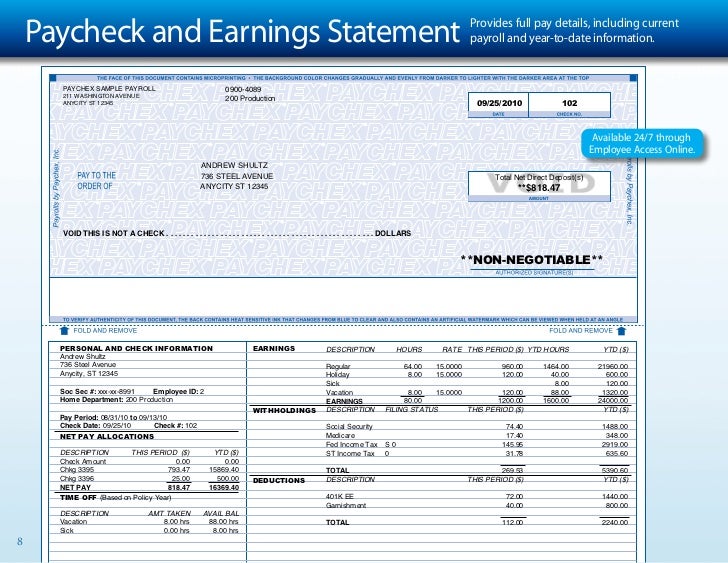Viewport: 728px width, 563px height.
Task: Click payee name ANDREW SHULTZ on check
Action: [x=234, y=165]
